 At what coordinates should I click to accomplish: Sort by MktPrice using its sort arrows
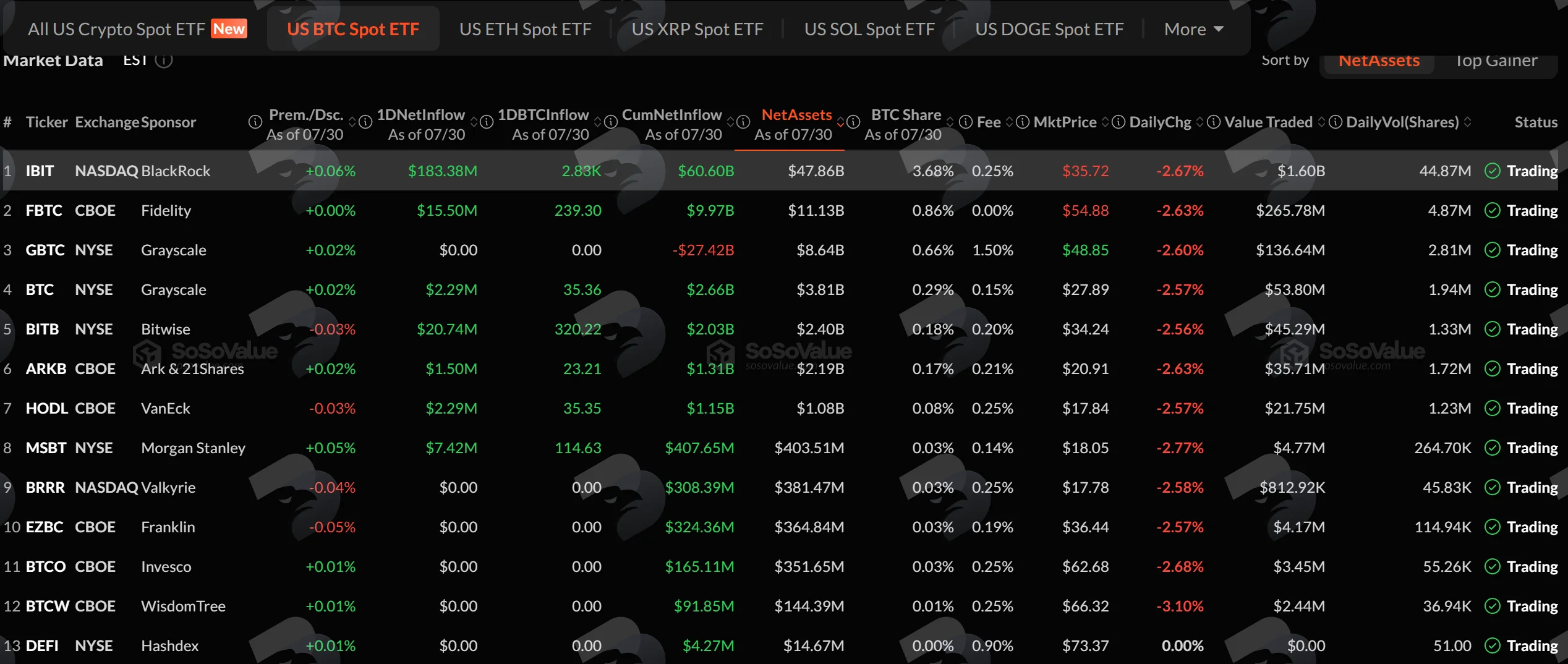point(1106,122)
